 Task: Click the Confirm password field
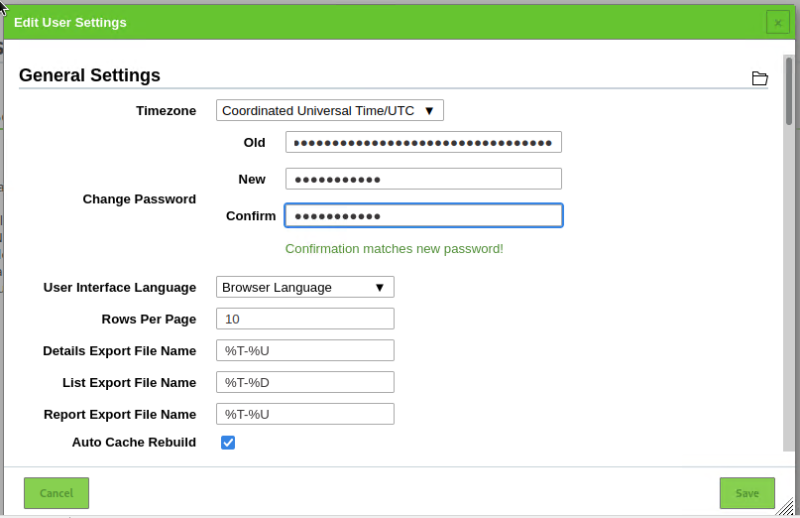pyautogui.click(x=423, y=216)
